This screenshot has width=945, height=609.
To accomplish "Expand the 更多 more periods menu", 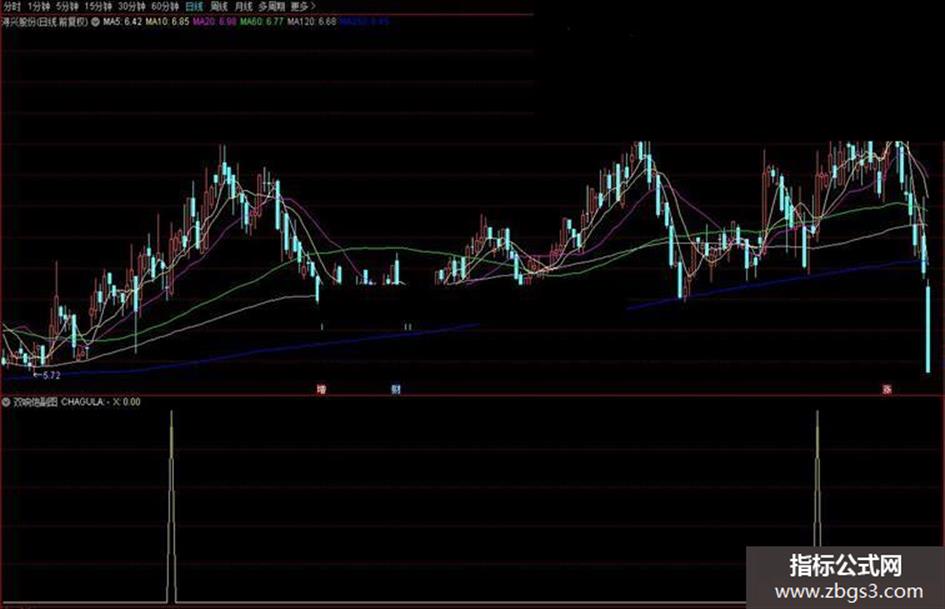I will [303, 6].
